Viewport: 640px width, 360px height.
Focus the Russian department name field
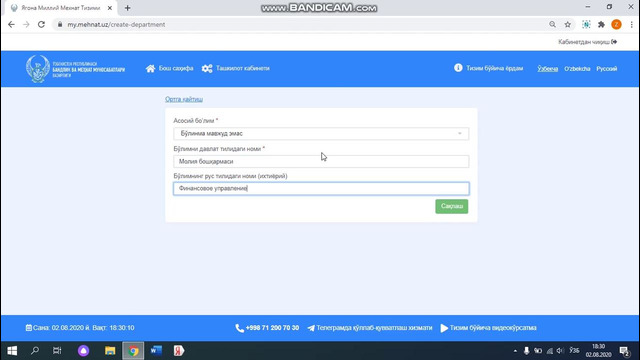321,189
